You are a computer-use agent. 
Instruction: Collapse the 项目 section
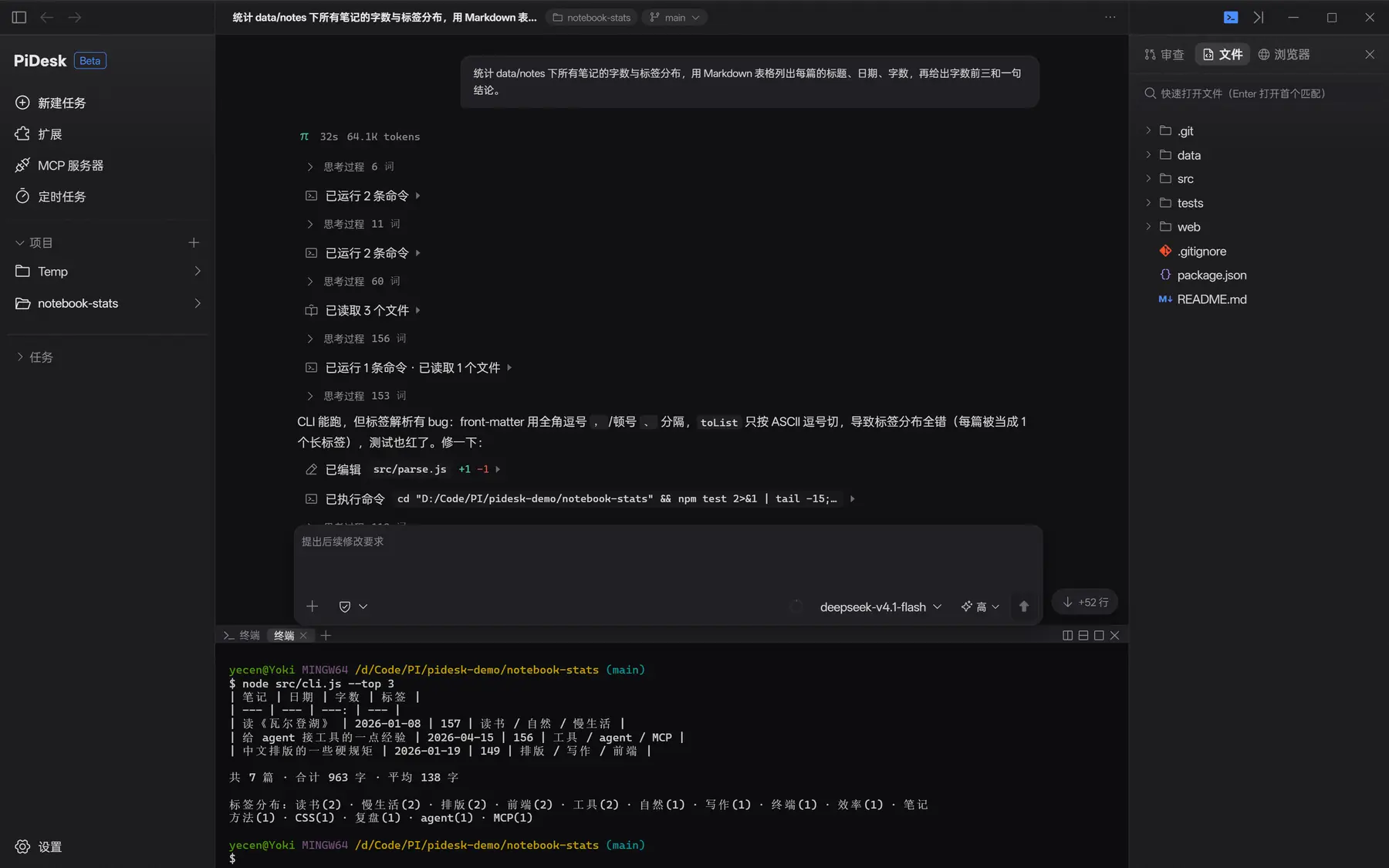coord(34,243)
